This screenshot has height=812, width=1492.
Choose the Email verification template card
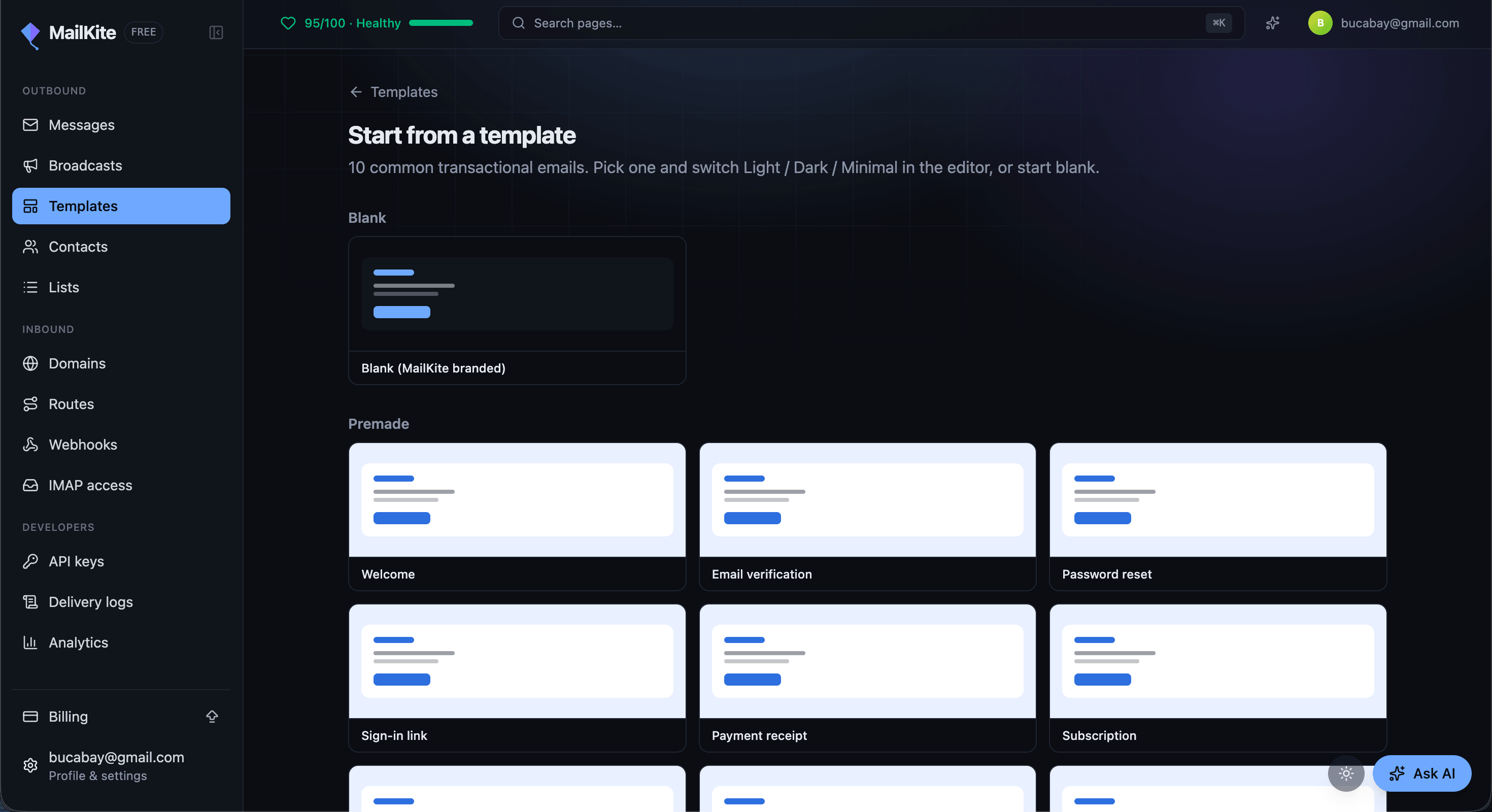pyautogui.click(x=868, y=517)
